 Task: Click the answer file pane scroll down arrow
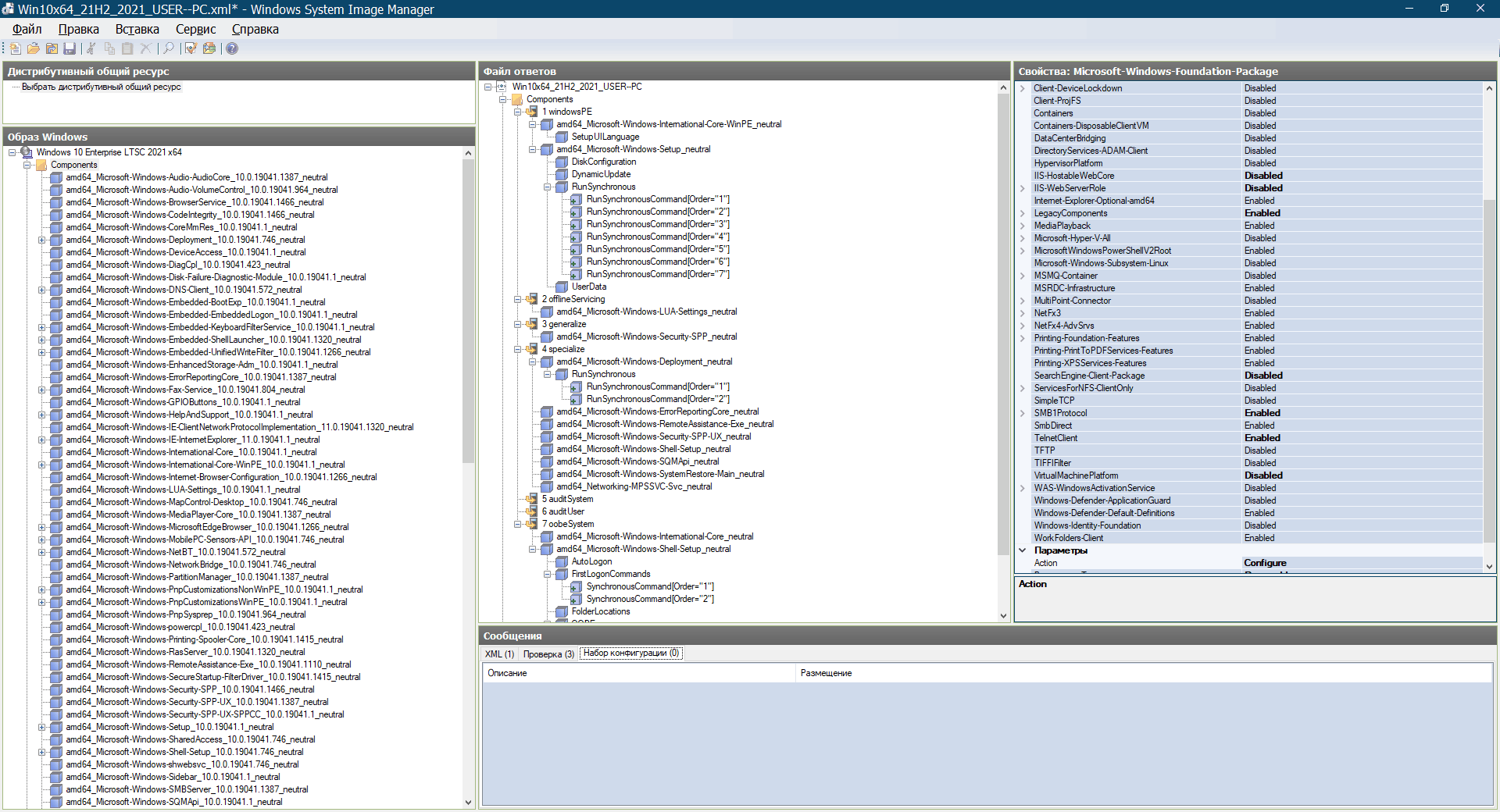pyautogui.click(x=1003, y=616)
